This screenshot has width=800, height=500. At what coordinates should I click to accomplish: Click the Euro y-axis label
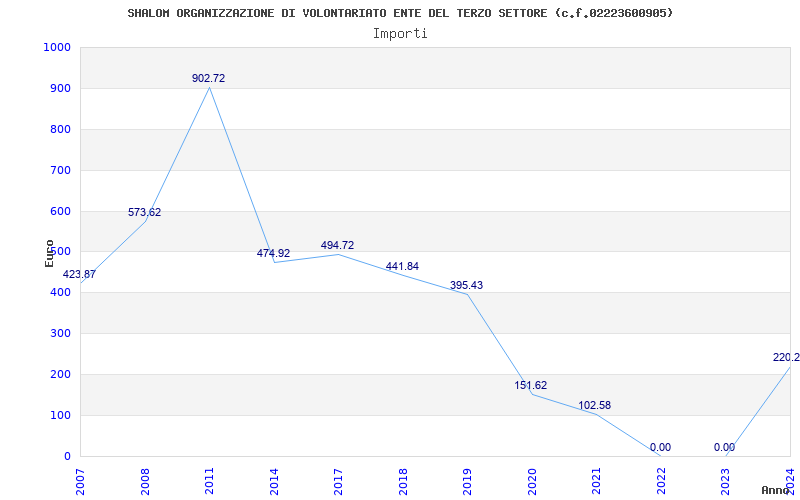coord(49,253)
